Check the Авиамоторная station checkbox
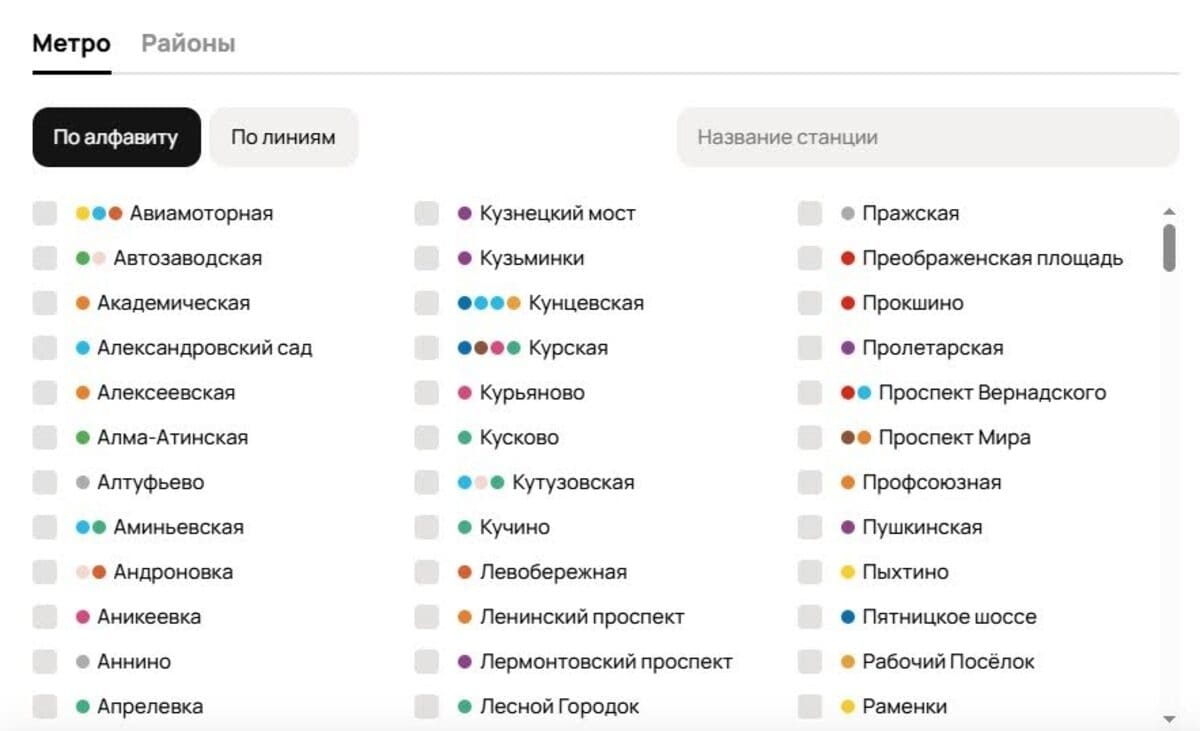 [44, 212]
